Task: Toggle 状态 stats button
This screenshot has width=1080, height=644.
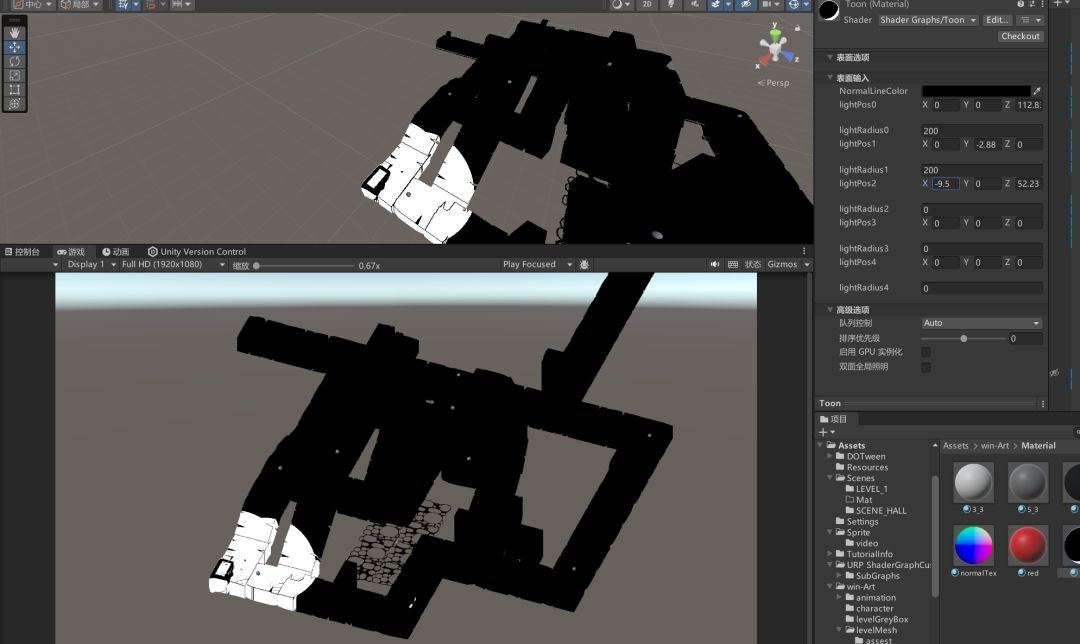Action: click(x=753, y=264)
